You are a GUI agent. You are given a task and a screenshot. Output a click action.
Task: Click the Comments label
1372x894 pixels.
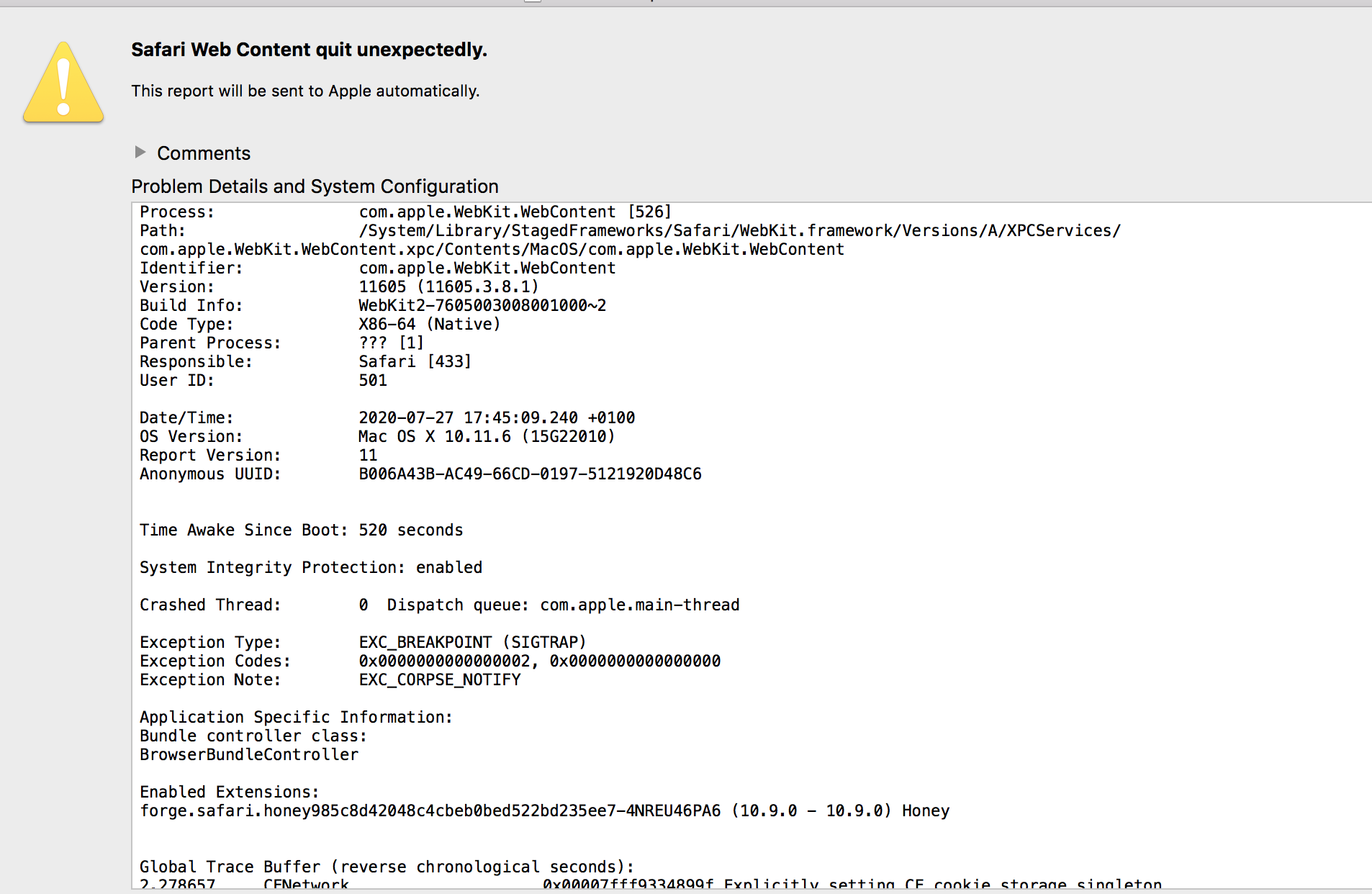coord(204,153)
